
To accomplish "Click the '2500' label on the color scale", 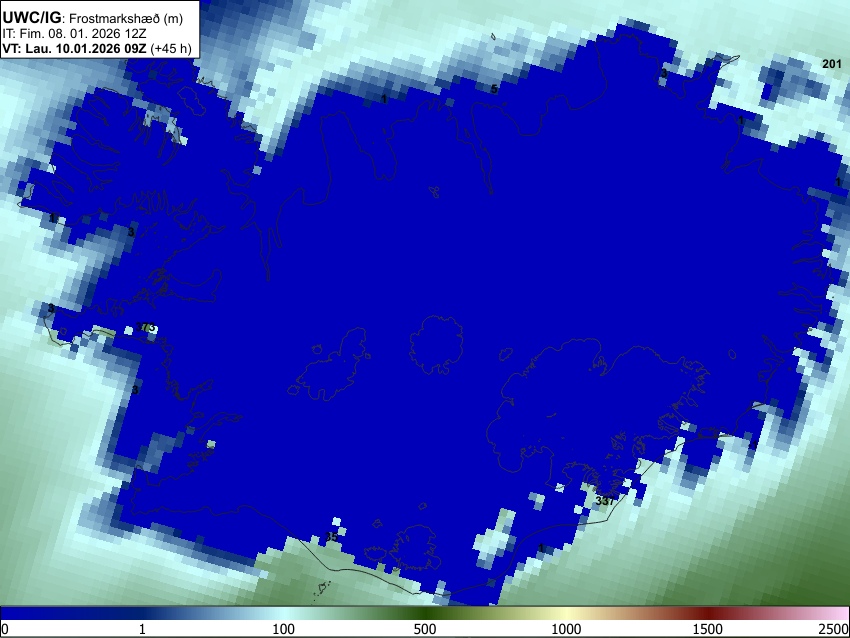I will point(835,629).
